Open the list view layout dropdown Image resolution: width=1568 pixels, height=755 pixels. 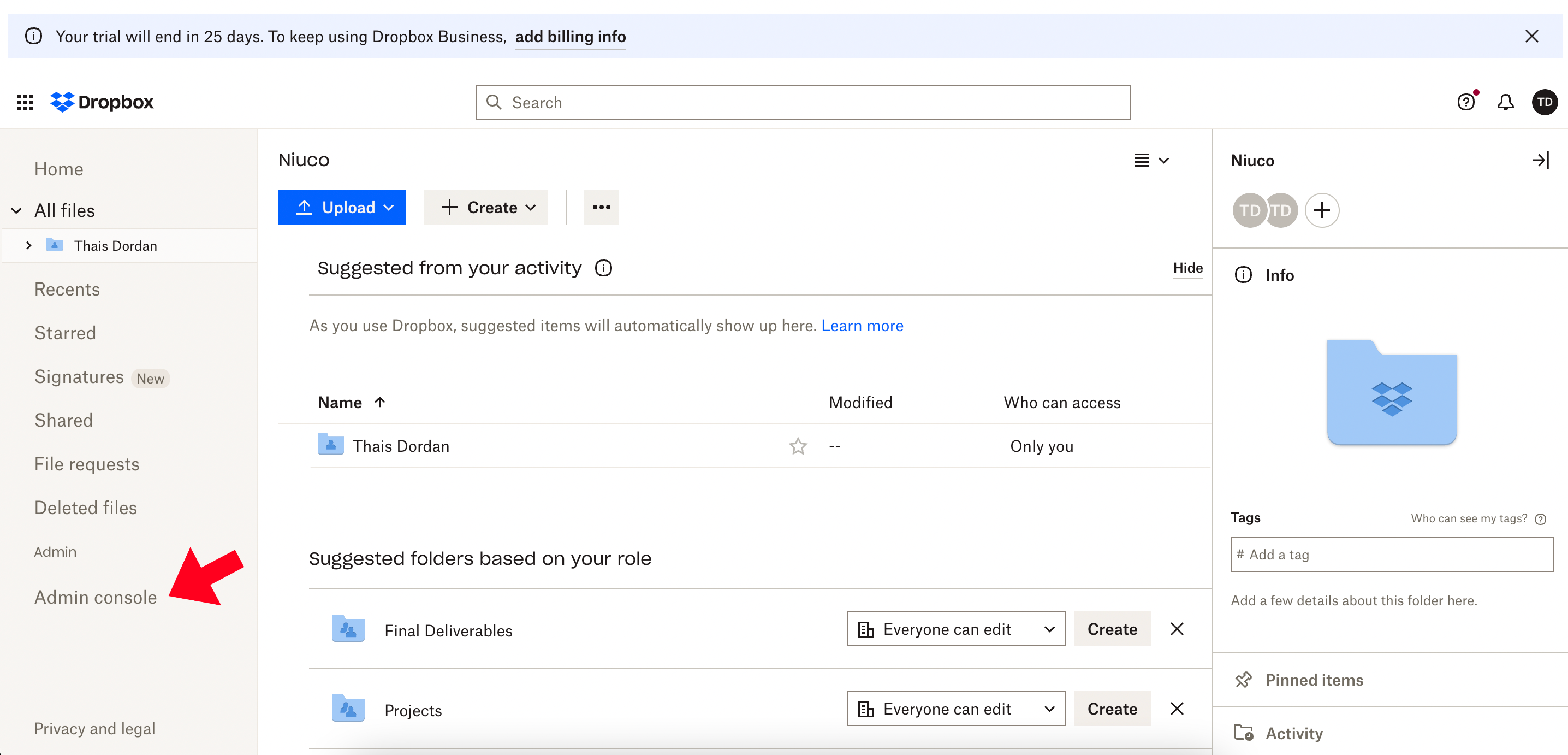pos(1151,160)
